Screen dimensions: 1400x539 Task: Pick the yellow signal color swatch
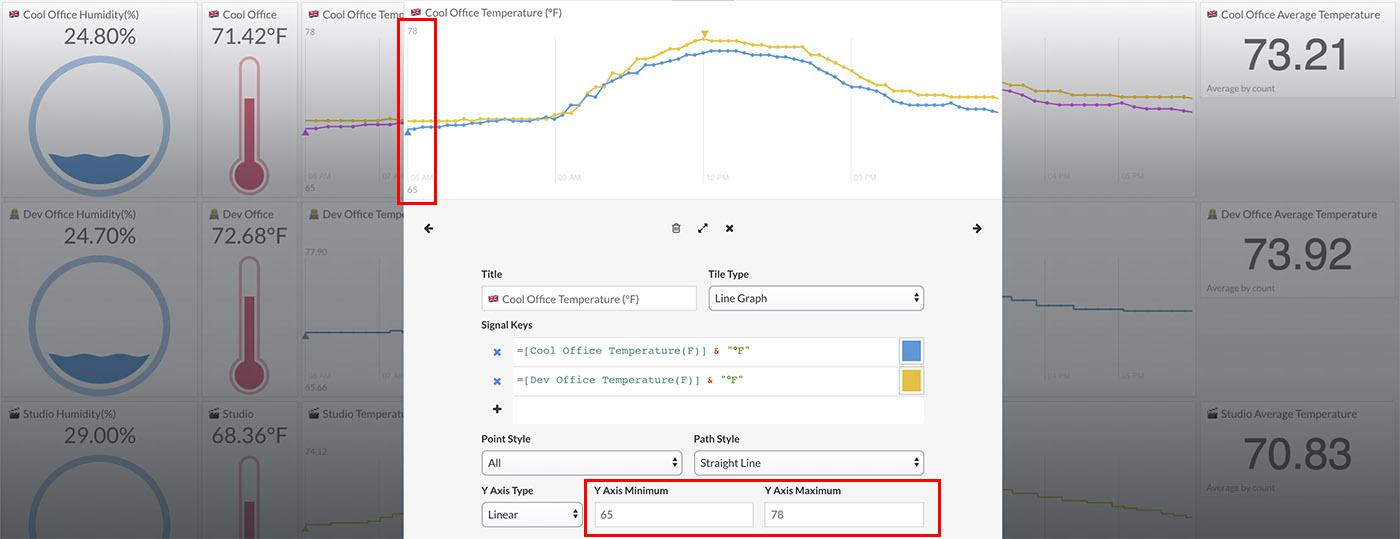pos(911,381)
